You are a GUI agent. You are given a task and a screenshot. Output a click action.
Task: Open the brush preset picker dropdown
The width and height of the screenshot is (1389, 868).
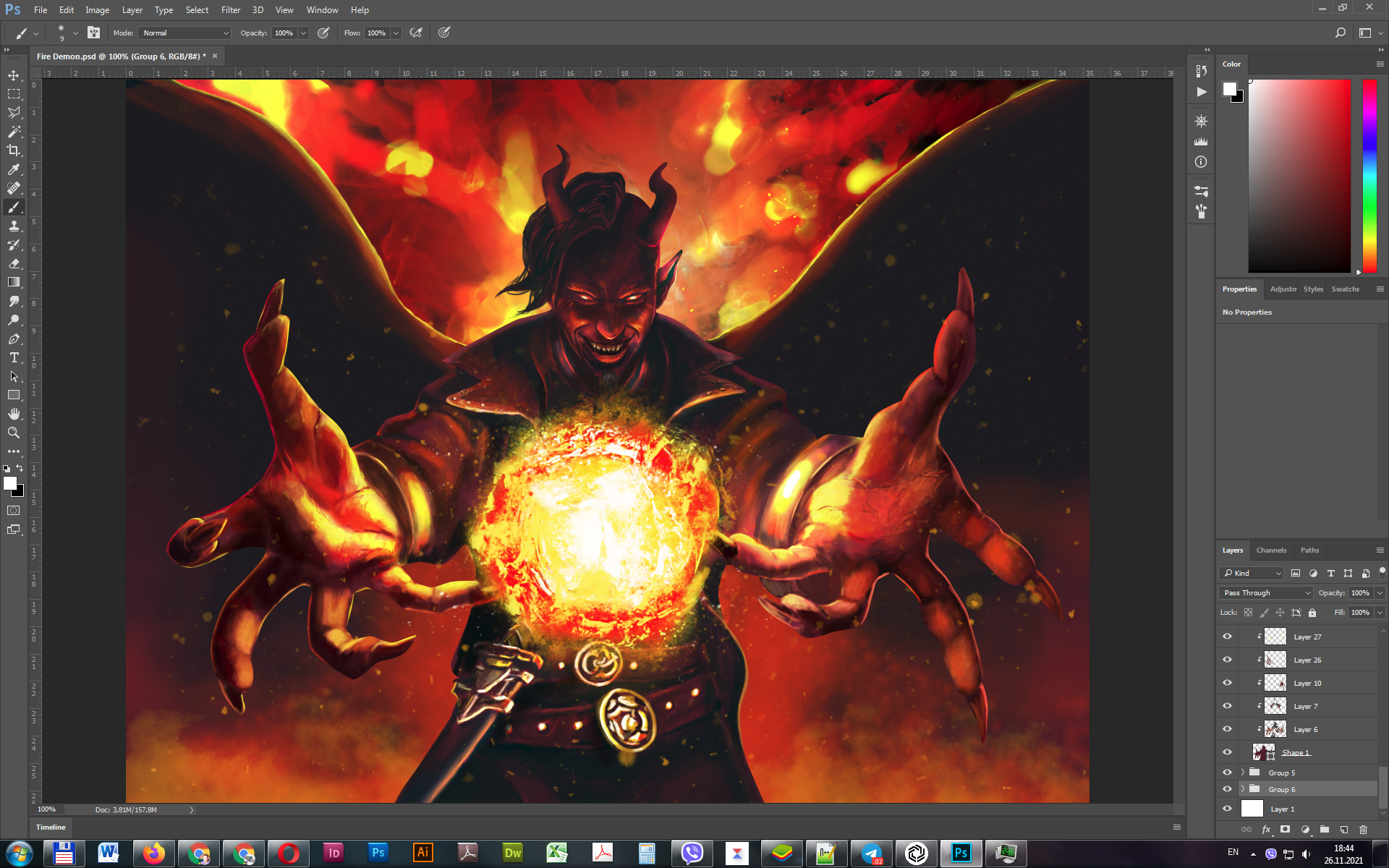tap(75, 33)
